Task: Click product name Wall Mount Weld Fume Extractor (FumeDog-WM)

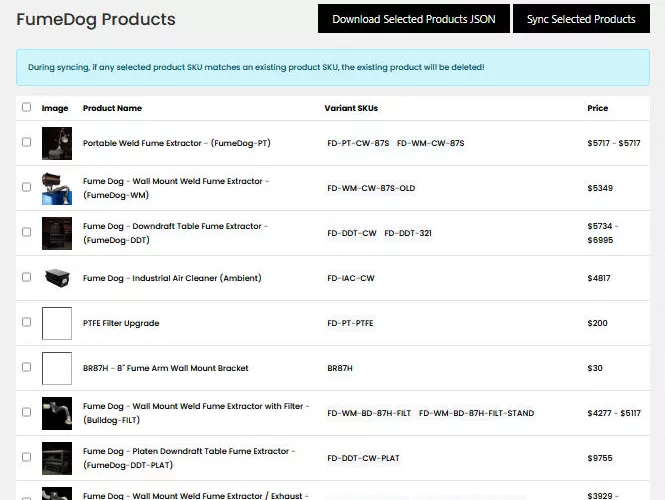Action: (176, 188)
